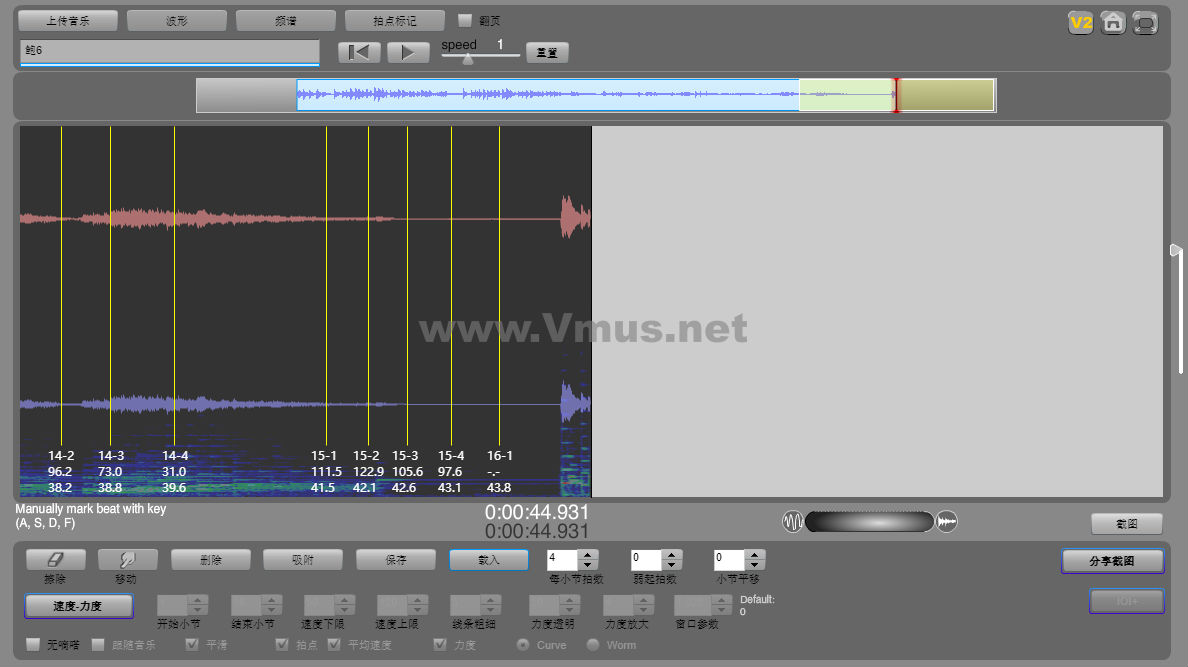This screenshot has height=667, width=1188.
Task: Select the beat marker line 14-4
Action: tap(174, 288)
